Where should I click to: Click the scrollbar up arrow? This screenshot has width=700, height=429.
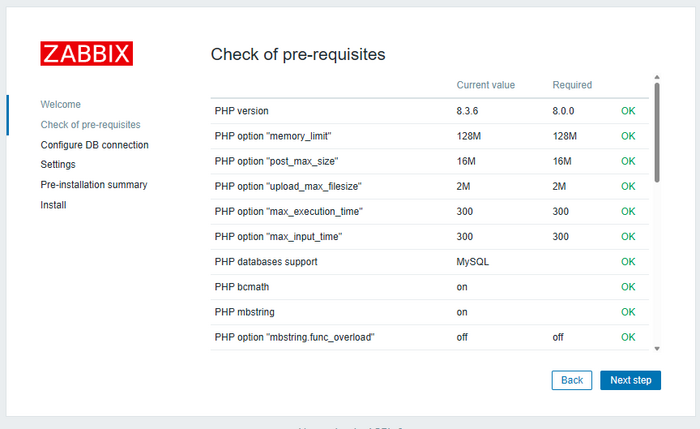(x=657, y=78)
